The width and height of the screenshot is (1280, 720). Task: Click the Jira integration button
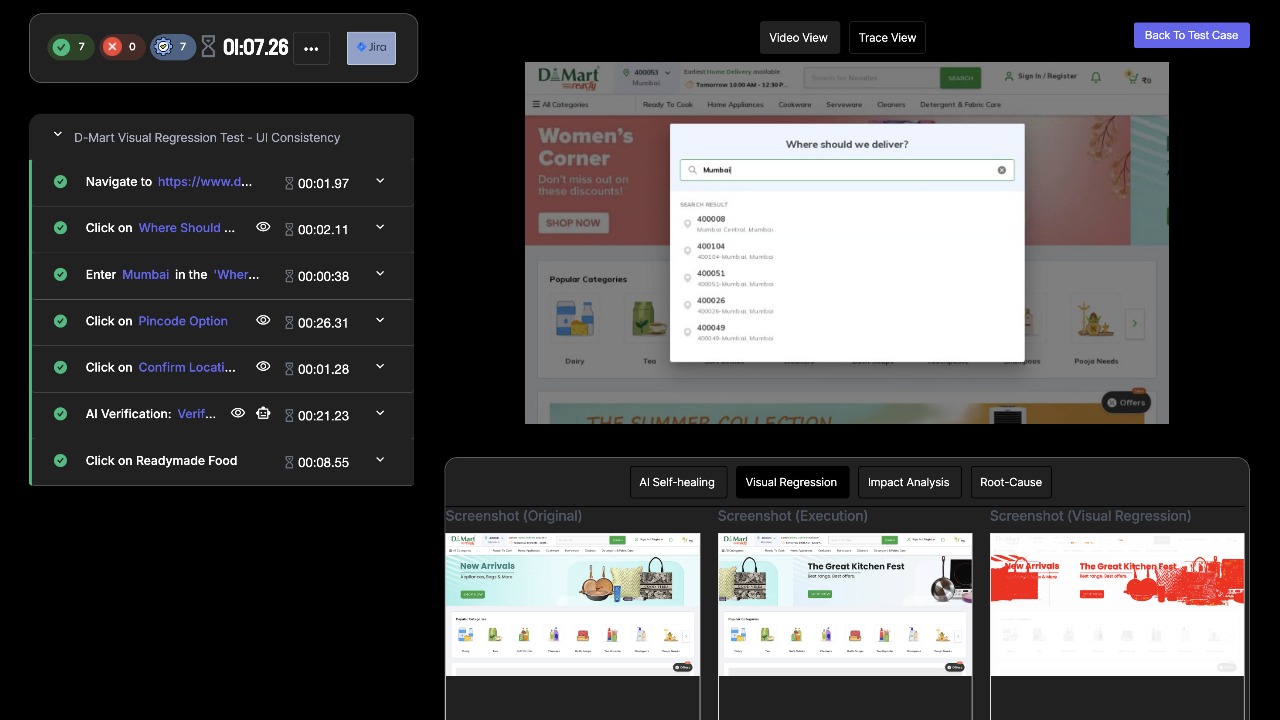coord(371,48)
